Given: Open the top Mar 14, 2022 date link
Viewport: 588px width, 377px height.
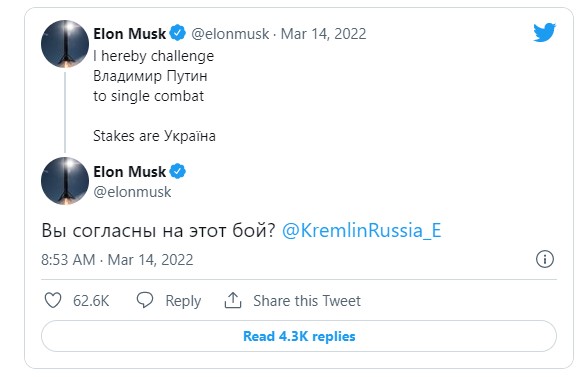Looking at the screenshot, I should click(323, 34).
